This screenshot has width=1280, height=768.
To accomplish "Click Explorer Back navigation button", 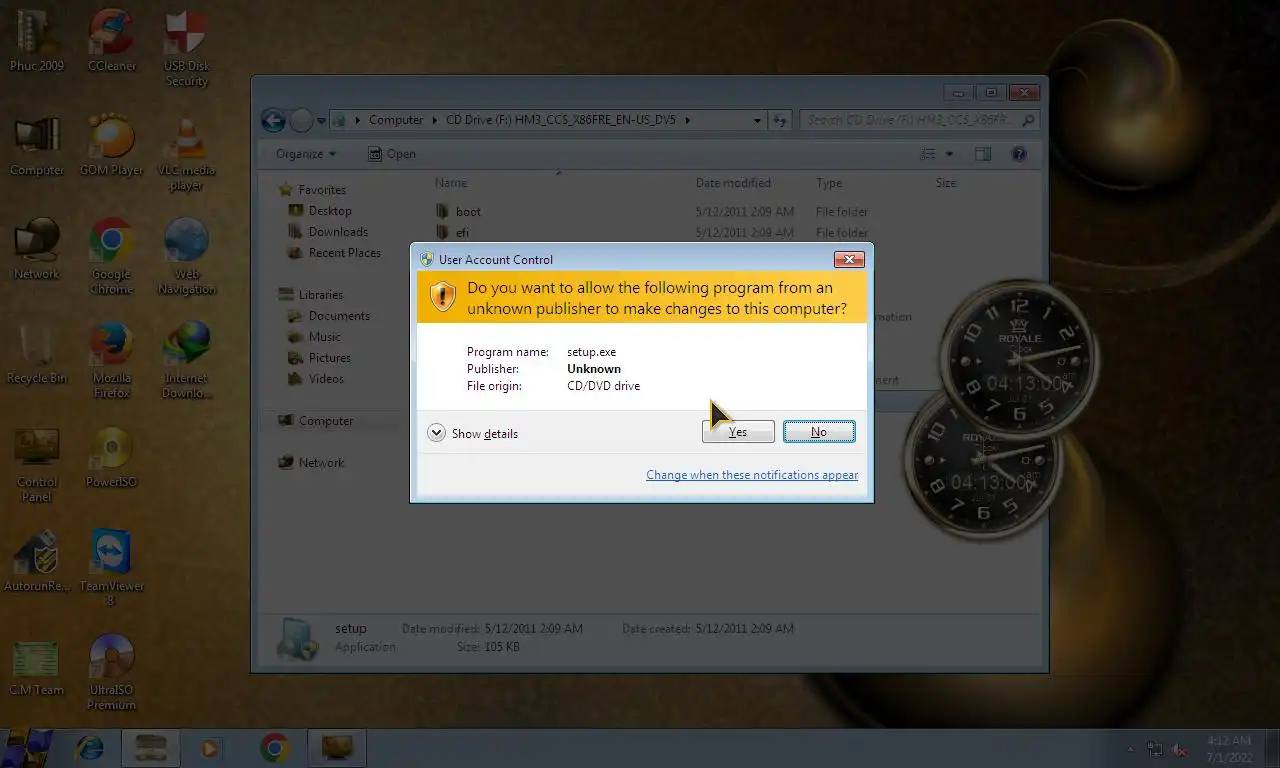I will (x=274, y=120).
